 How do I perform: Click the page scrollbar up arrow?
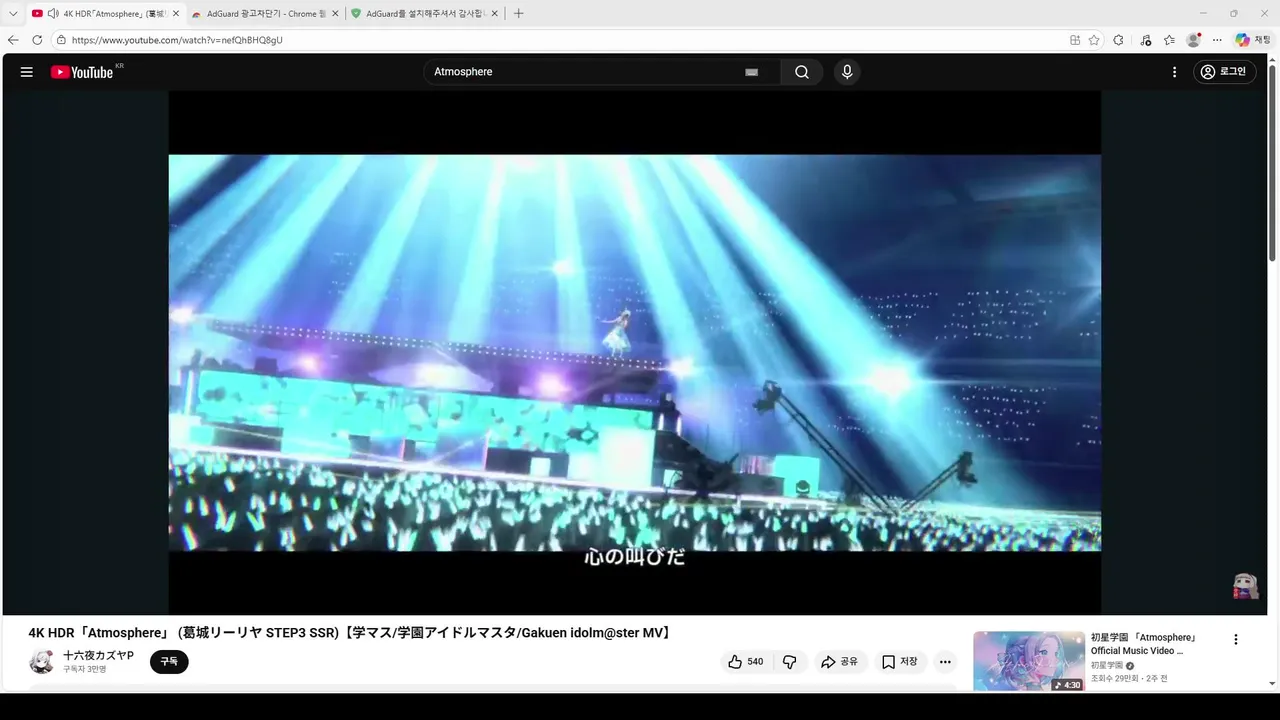coord(1272,60)
